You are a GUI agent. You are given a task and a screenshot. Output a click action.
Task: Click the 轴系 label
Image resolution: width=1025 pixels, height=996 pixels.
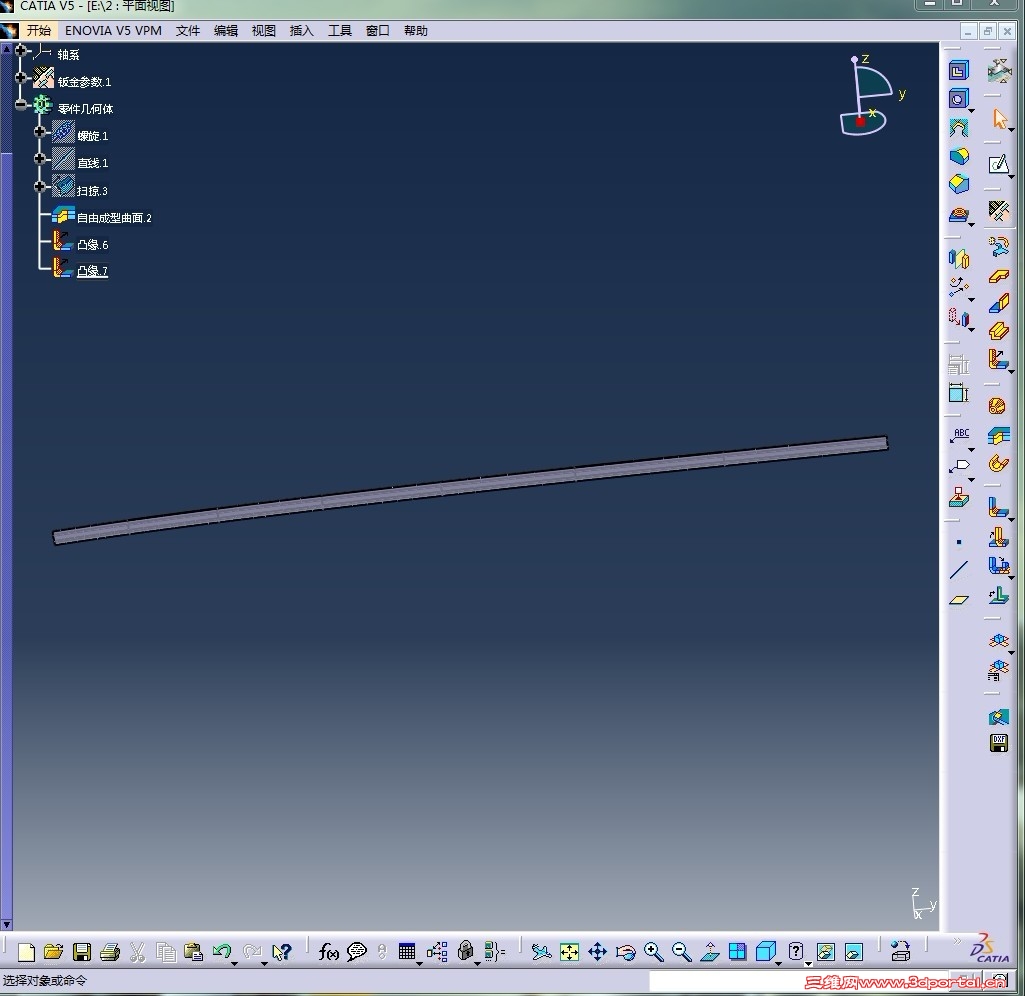point(68,55)
